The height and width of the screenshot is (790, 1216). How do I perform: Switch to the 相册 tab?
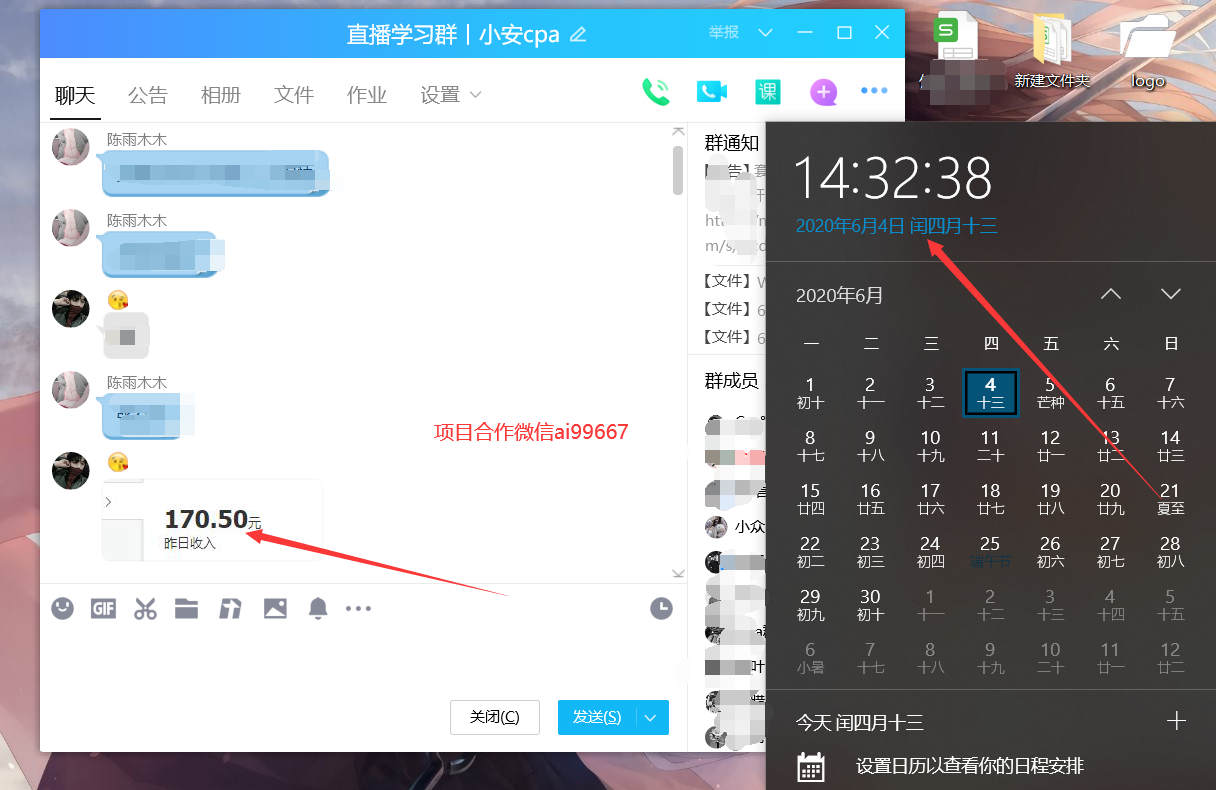221,96
